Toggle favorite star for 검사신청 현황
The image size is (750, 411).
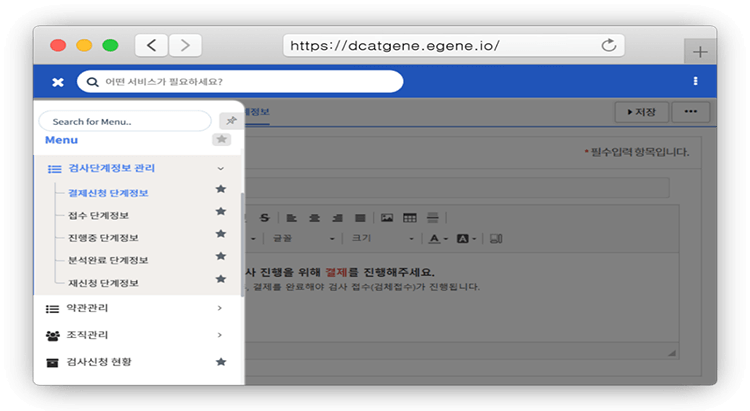pos(221,361)
